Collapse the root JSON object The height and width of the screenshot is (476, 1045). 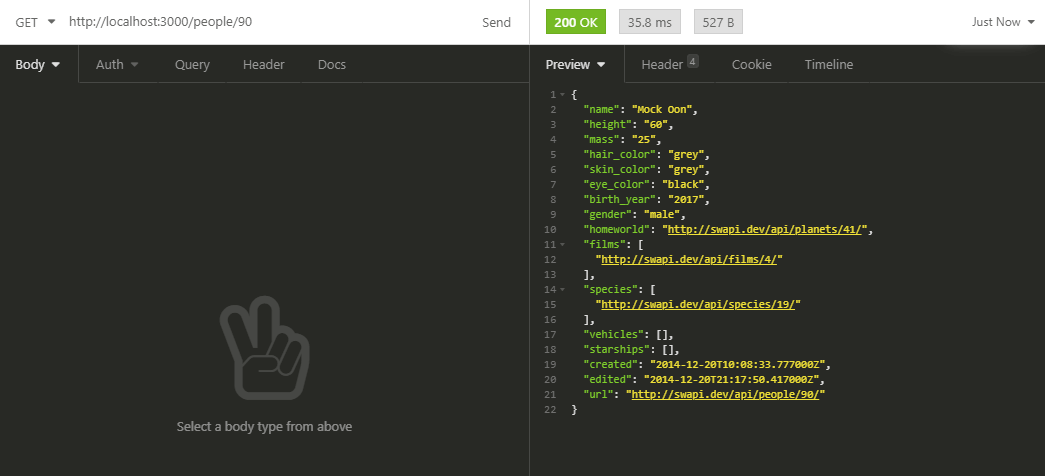tap(563, 94)
